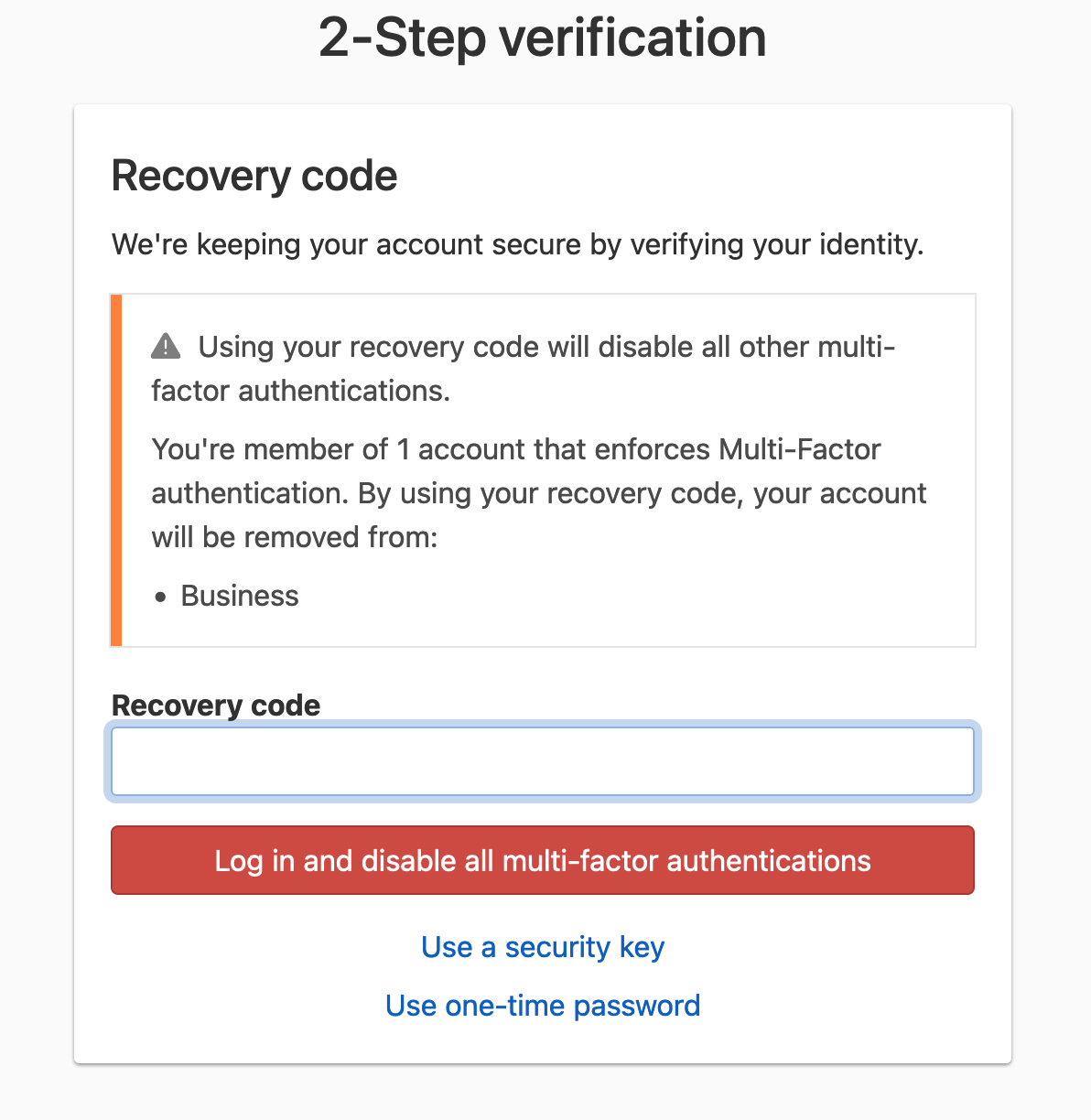This screenshot has height=1120, width=1091.
Task: Click the orange bar of the warning box
Action: tap(116, 470)
